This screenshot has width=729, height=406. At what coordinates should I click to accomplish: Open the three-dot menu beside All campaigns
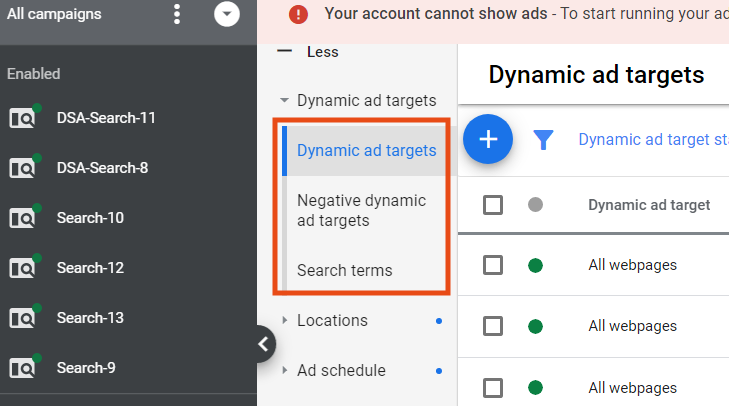pyautogui.click(x=177, y=14)
